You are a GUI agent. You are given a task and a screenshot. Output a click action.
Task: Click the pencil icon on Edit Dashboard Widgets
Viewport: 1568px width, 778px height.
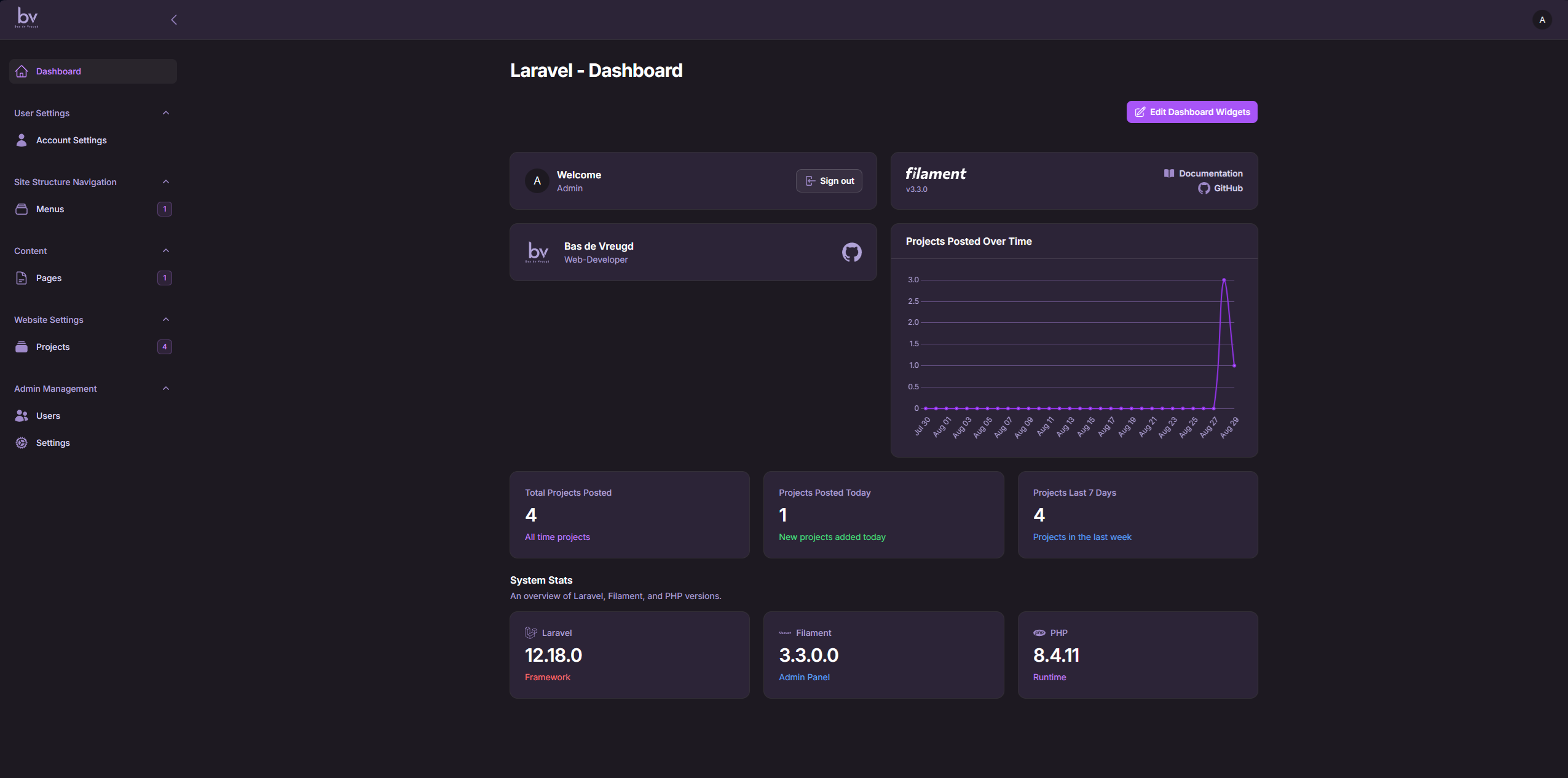click(1140, 111)
